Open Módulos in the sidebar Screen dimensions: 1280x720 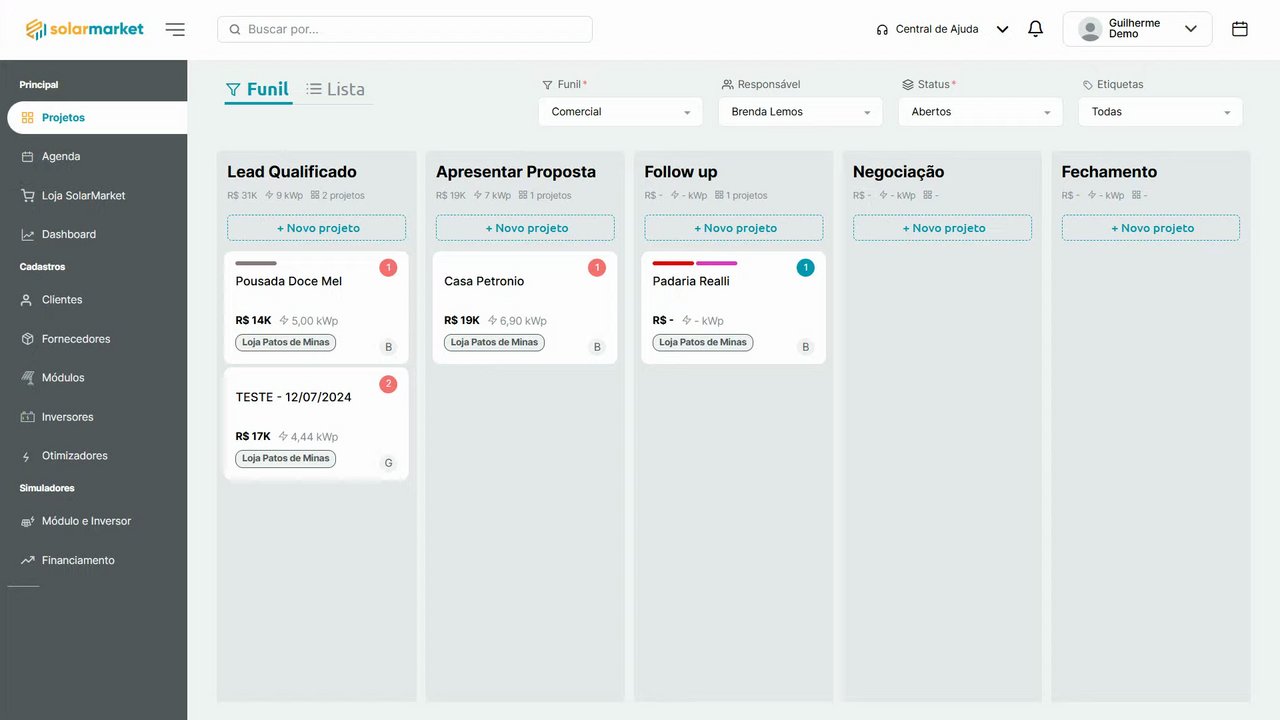tap(63, 378)
